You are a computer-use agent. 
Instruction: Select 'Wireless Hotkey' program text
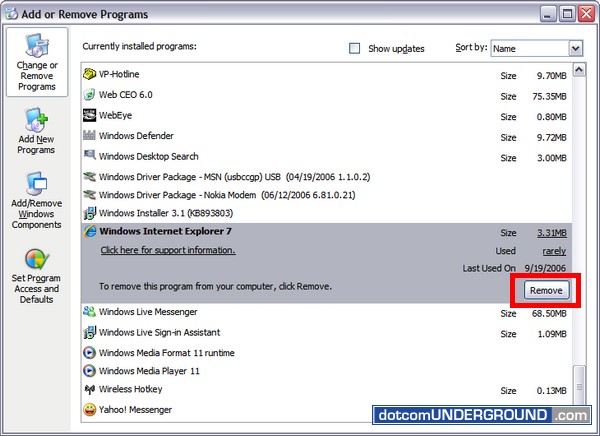[x=130, y=389]
